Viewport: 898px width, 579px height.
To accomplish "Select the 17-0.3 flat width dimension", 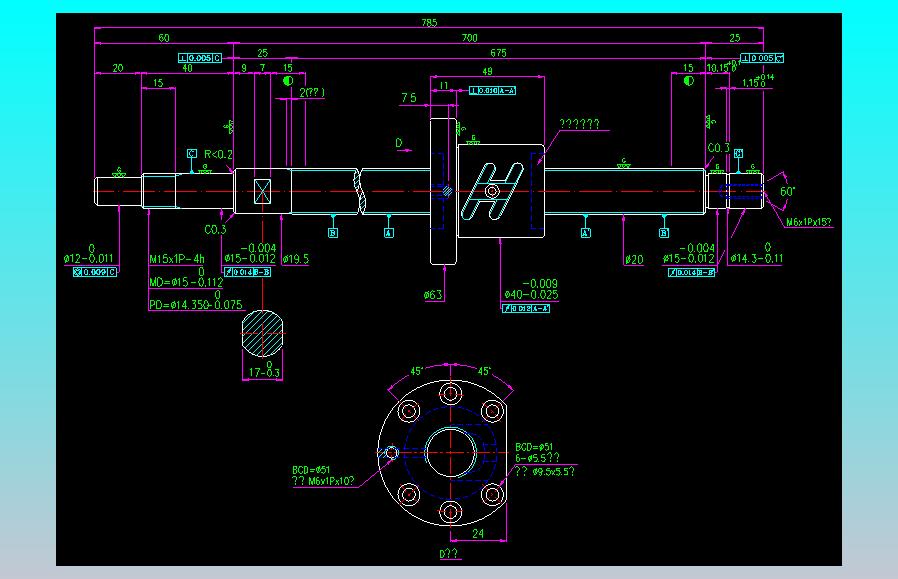I will [264, 373].
